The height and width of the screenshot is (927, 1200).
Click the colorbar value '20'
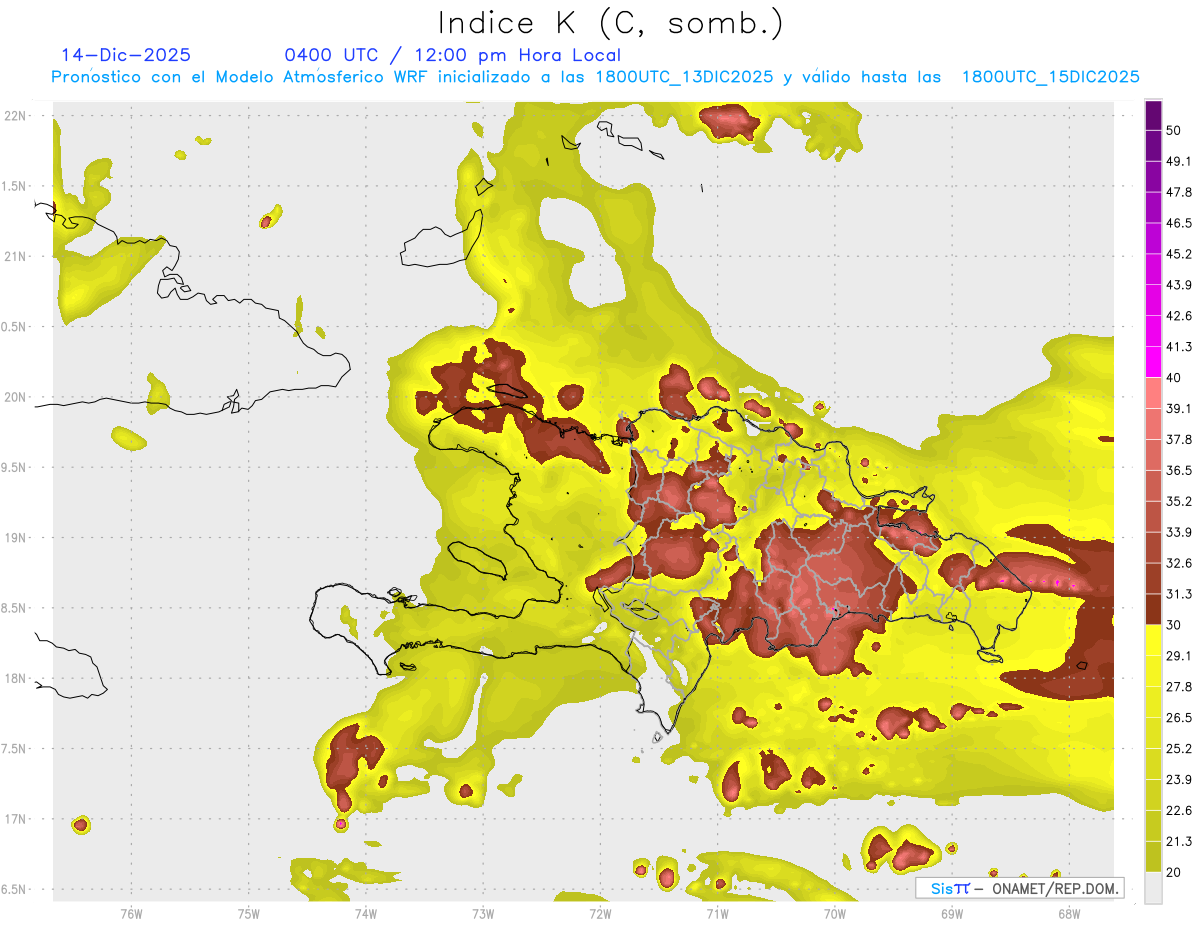(x=1174, y=873)
